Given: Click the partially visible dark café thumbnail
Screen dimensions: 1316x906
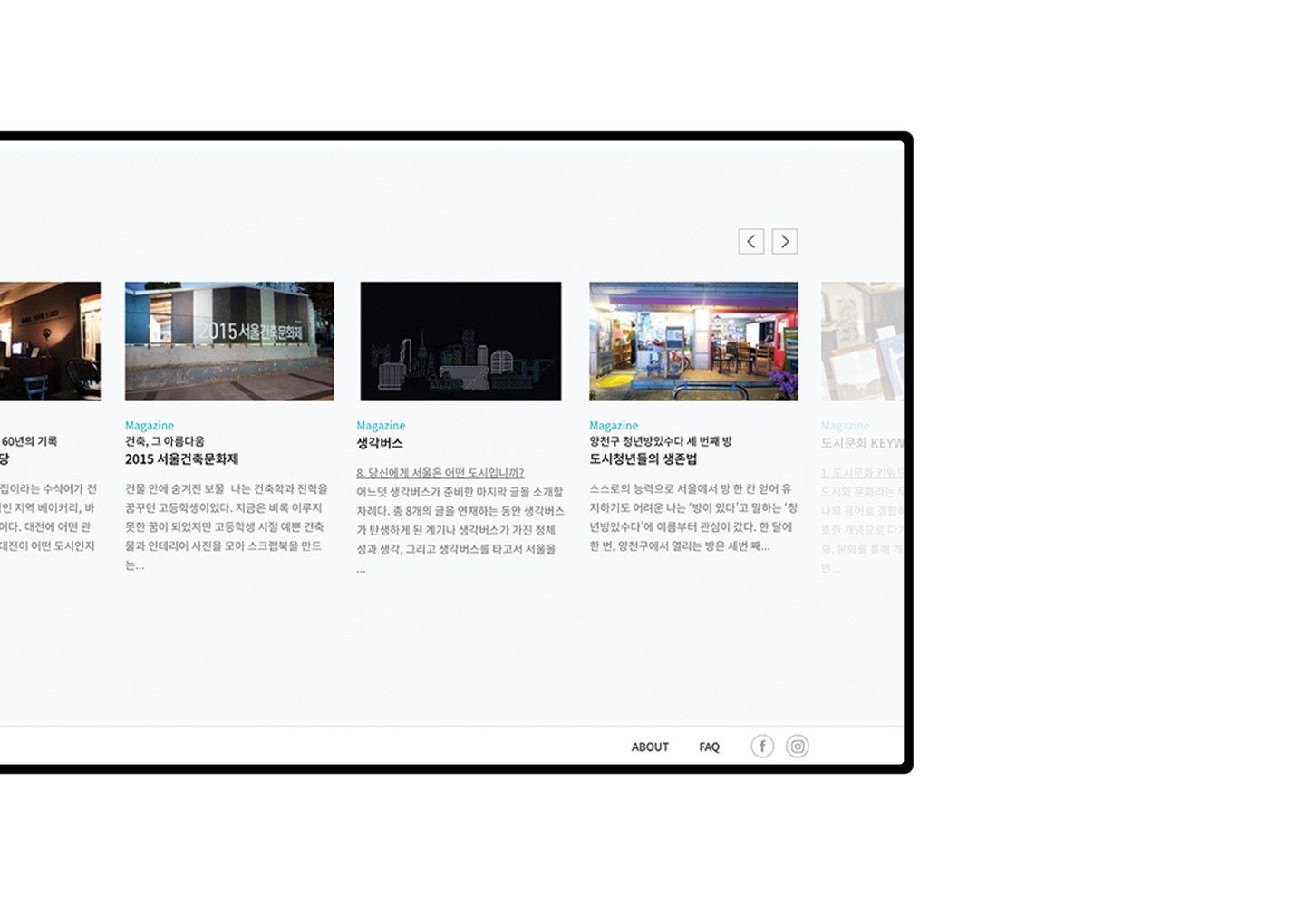Looking at the screenshot, I should pos(50,341).
